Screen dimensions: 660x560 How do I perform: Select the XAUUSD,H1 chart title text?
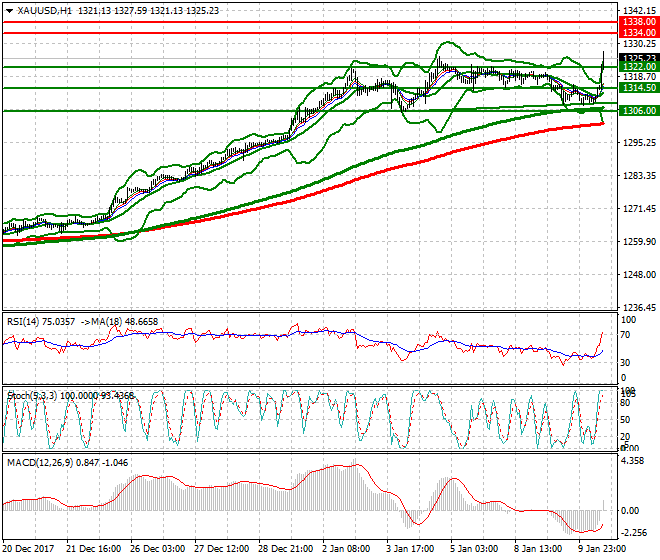[44, 11]
